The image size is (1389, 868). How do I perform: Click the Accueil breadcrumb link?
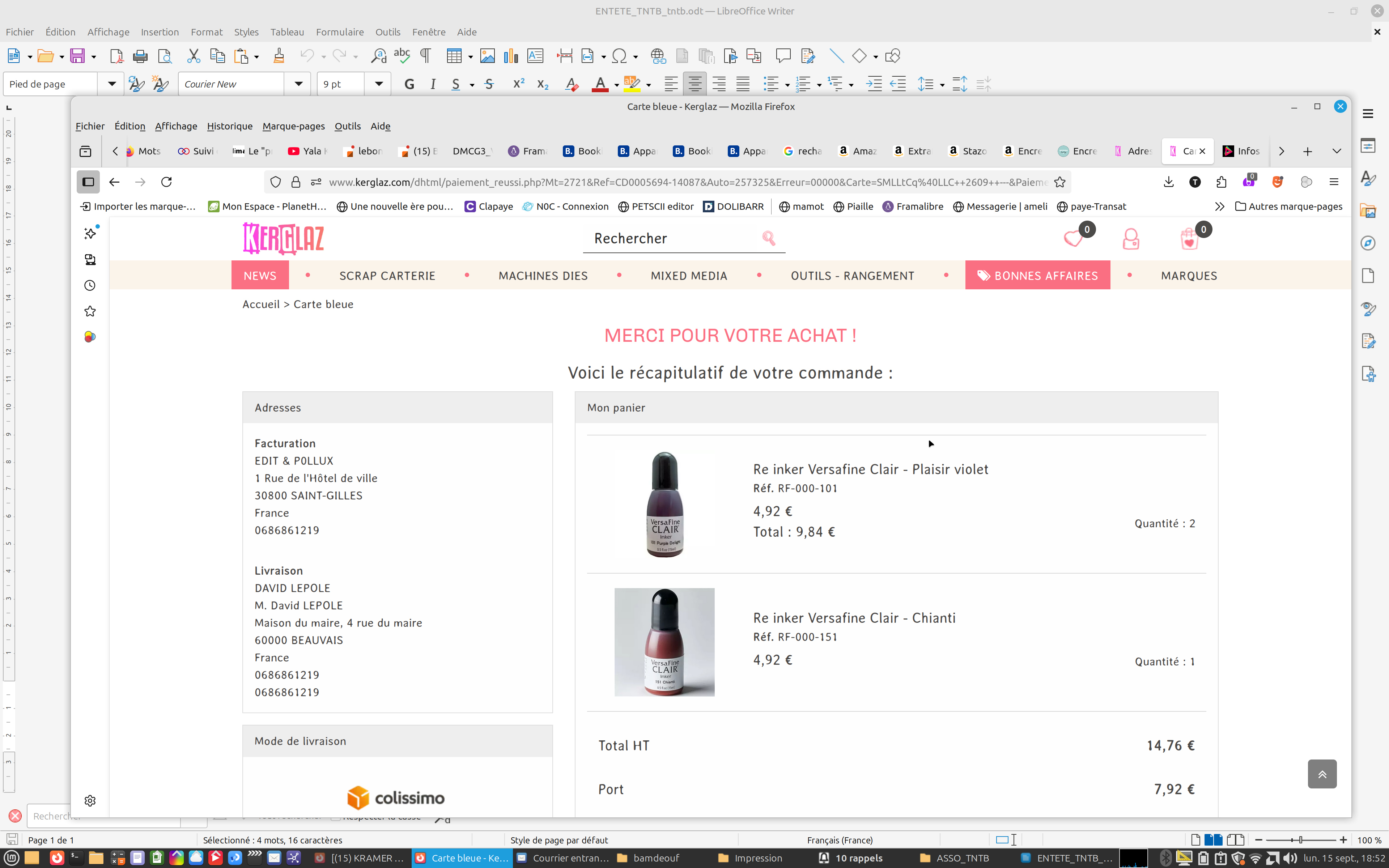[260, 304]
